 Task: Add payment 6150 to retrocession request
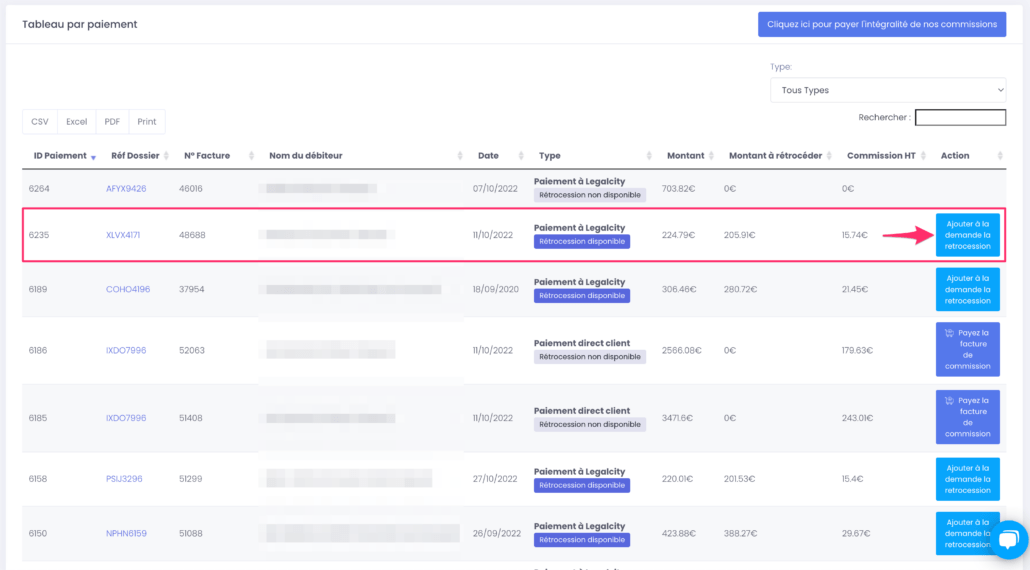point(968,533)
